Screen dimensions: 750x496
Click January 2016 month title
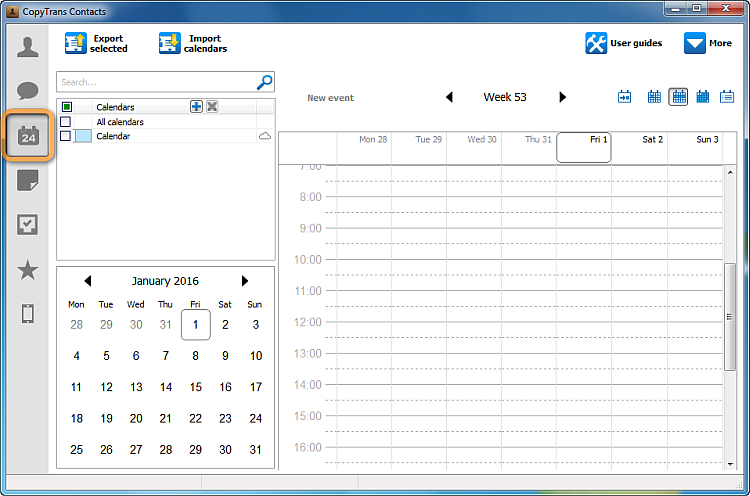pos(165,281)
